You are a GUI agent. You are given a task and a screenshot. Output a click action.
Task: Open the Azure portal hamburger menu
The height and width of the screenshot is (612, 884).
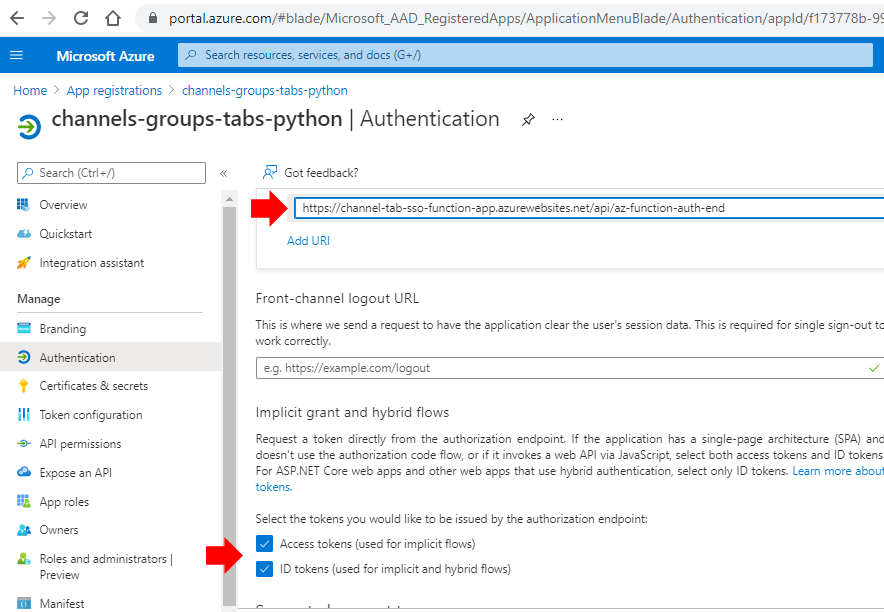tap(17, 55)
